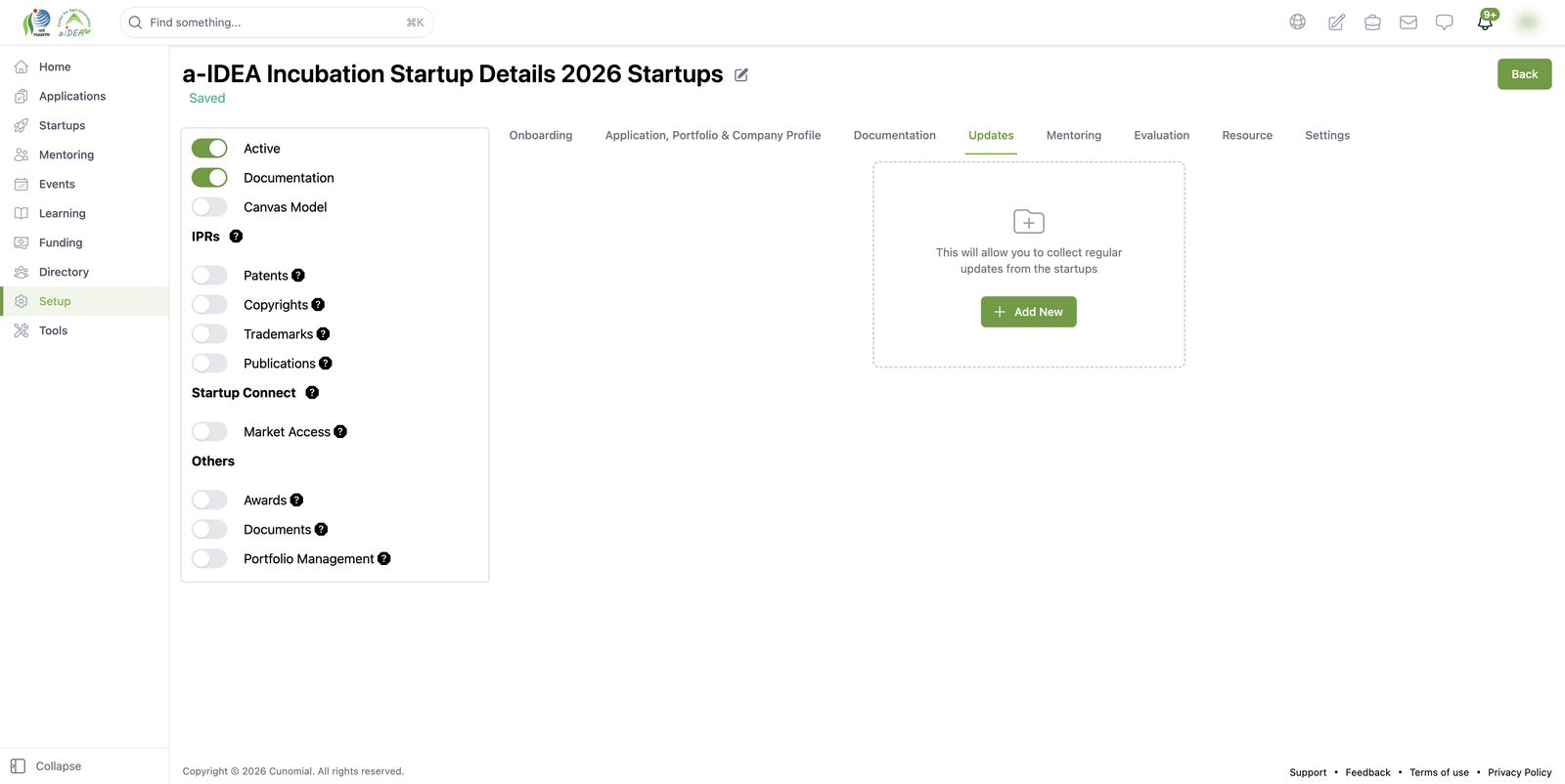This screenshot has width=1565, height=784.
Task: Click the Add New button
Action: coord(1028,312)
